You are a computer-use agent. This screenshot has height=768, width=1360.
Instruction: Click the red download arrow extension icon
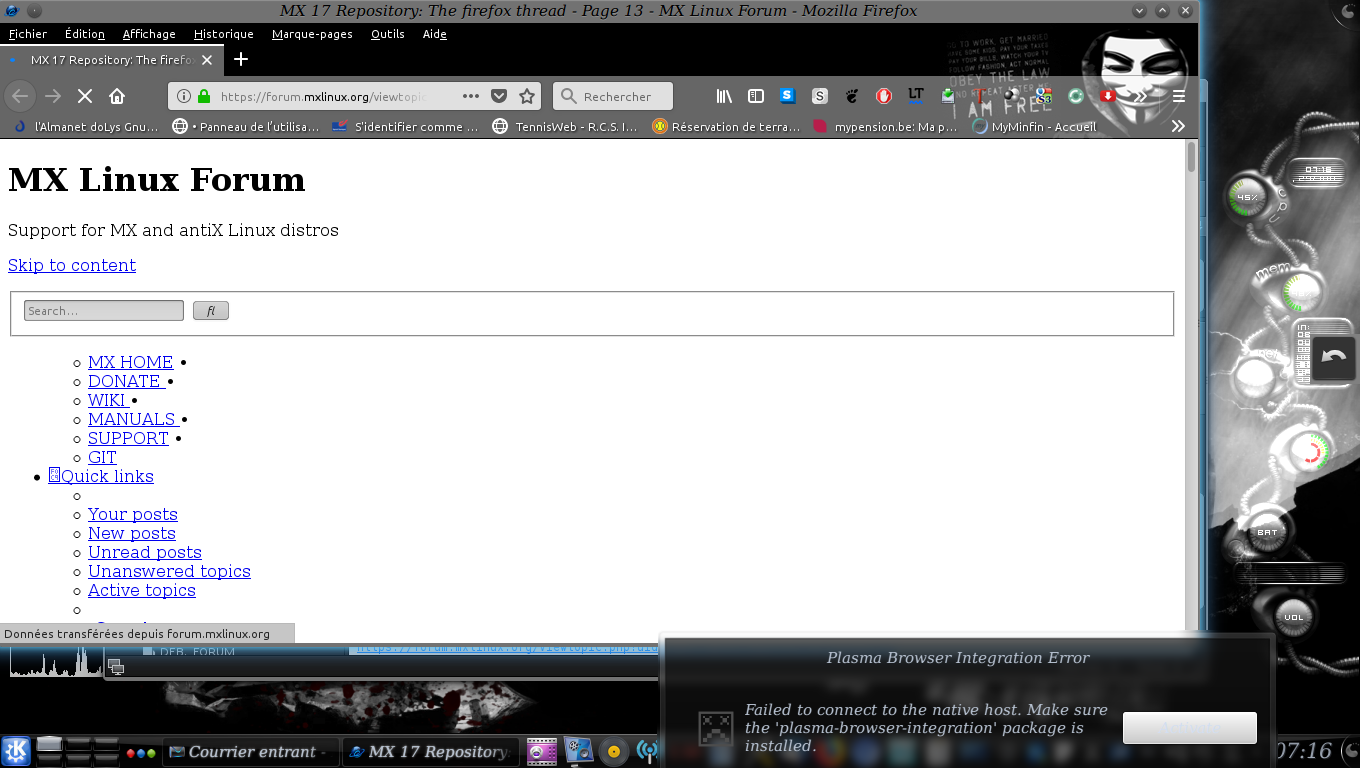click(x=1108, y=96)
